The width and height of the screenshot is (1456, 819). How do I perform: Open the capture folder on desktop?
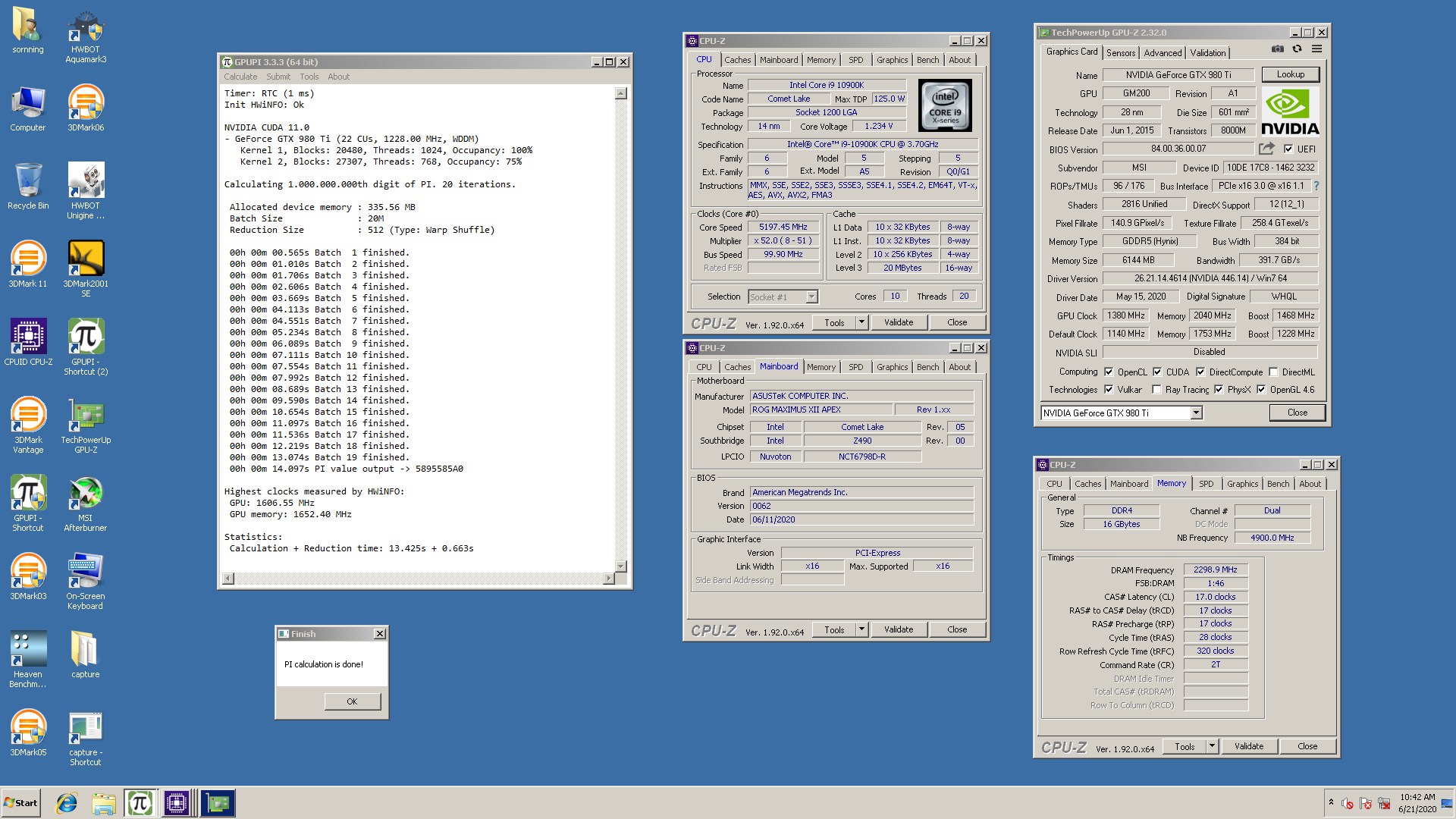click(x=86, y=654)
